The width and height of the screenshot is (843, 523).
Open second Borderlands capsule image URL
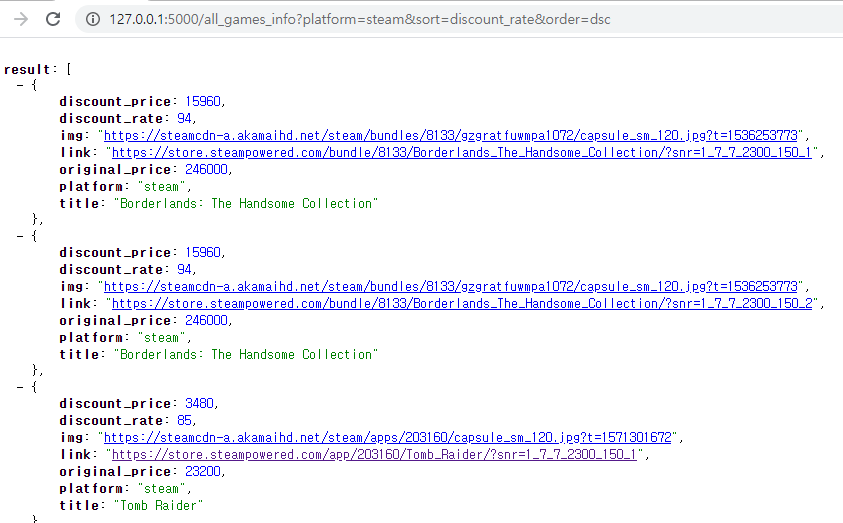point(451,286)
